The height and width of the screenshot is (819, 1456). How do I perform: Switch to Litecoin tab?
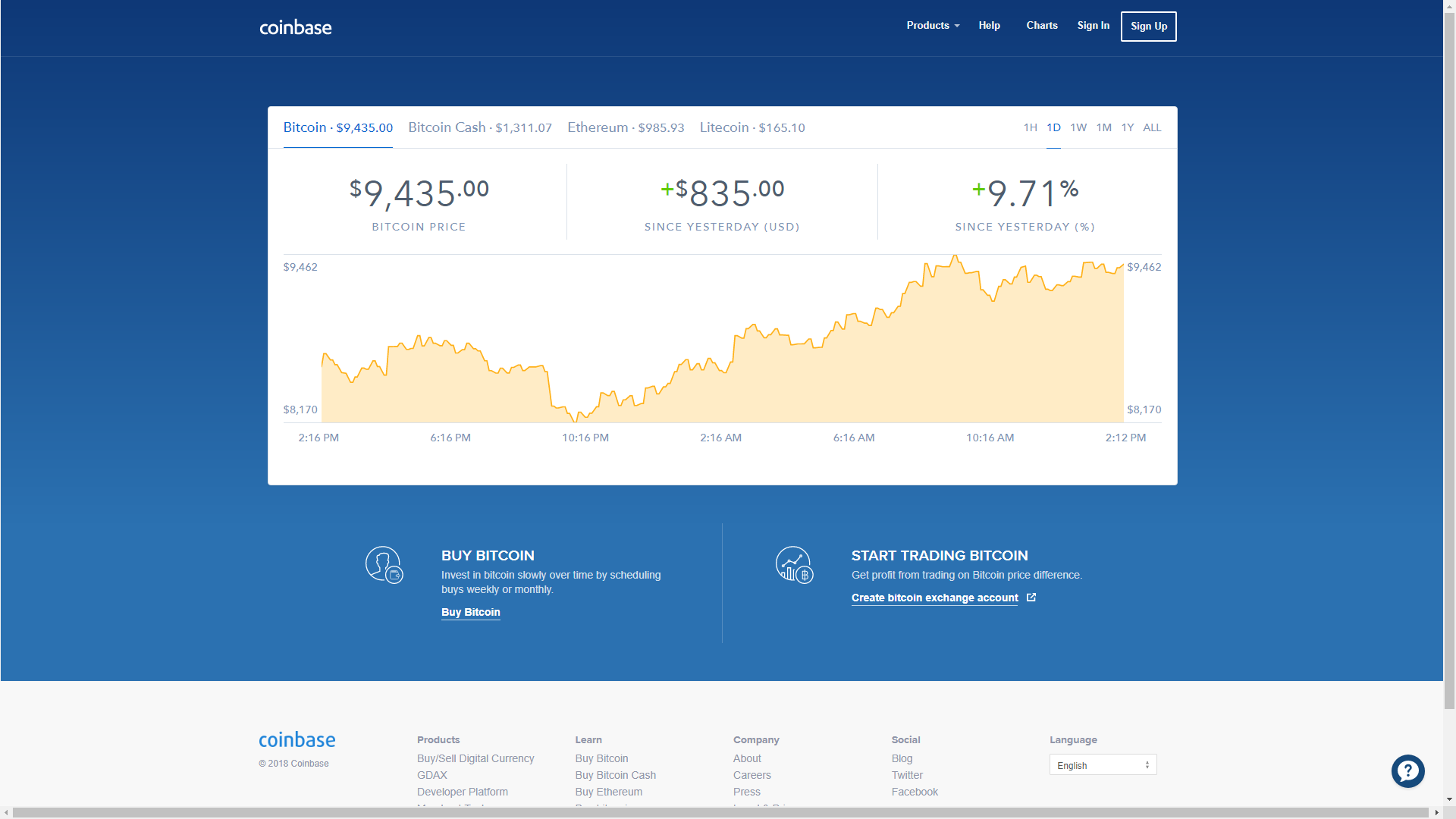click(x=752, y=127)
